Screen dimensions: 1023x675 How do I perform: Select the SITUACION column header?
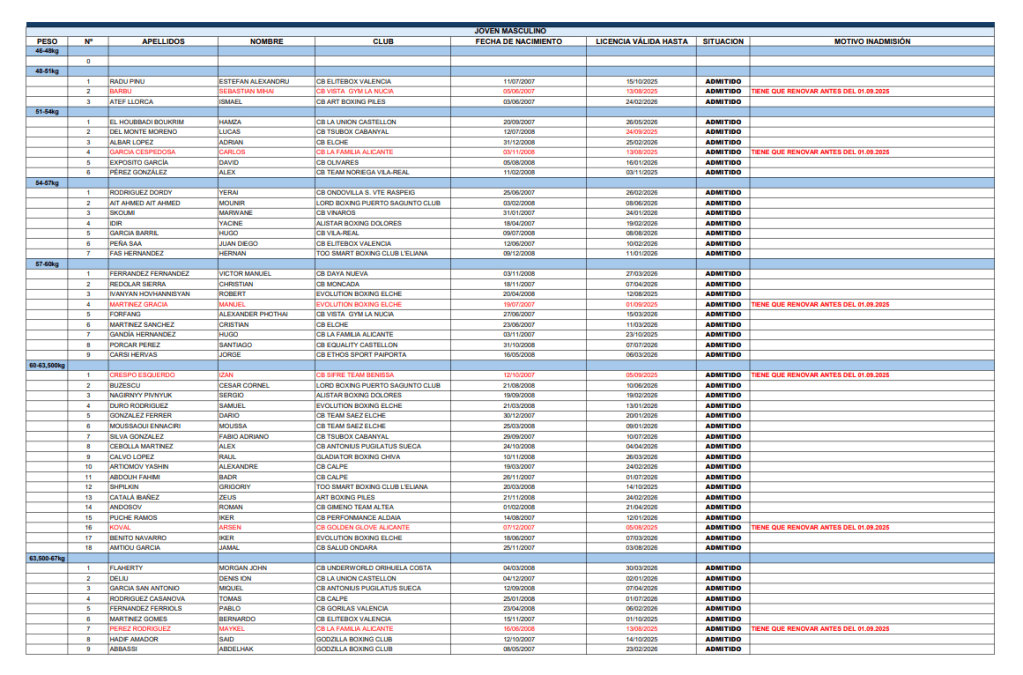(723, 42)
